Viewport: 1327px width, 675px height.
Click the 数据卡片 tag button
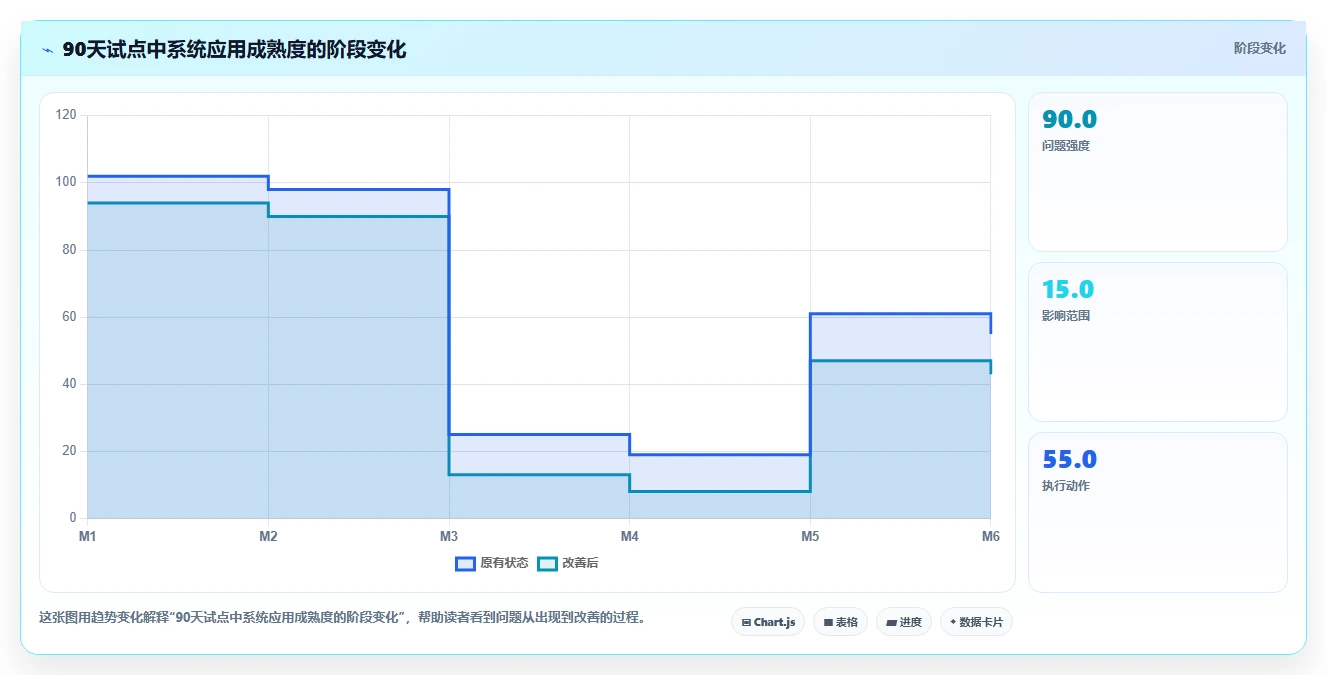pos(976,622)
